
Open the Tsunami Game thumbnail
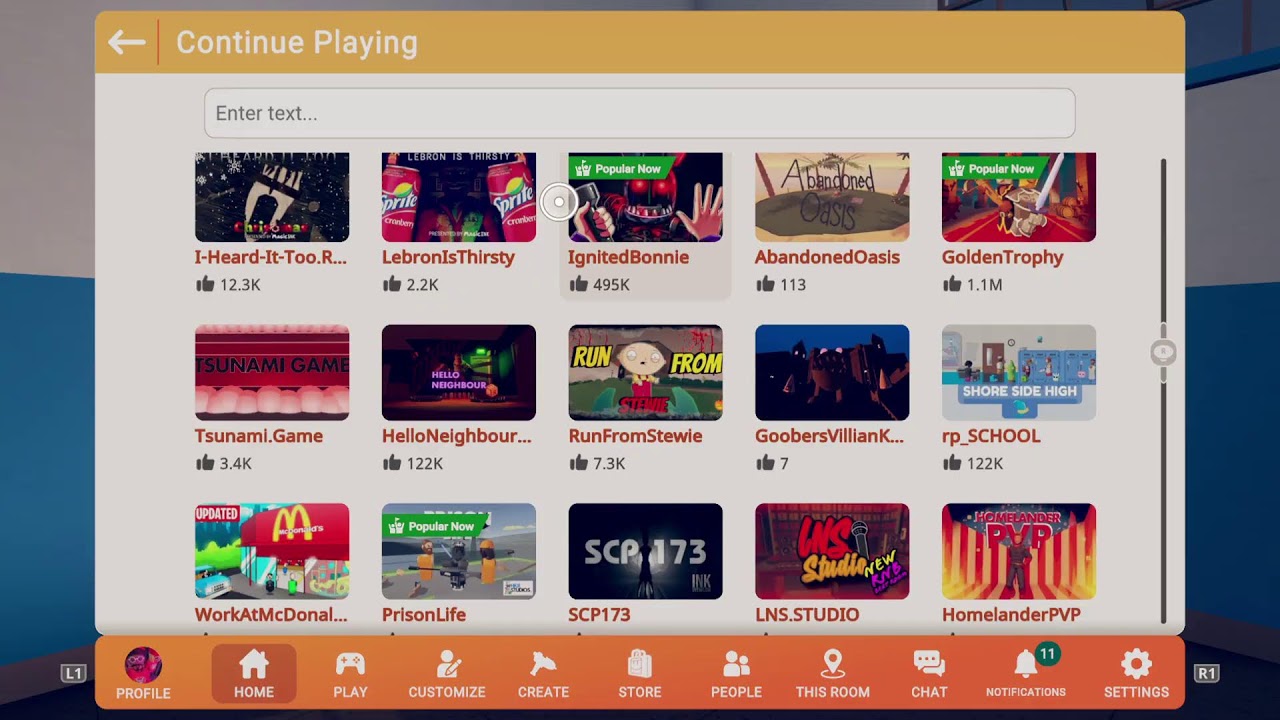point(272,372)
